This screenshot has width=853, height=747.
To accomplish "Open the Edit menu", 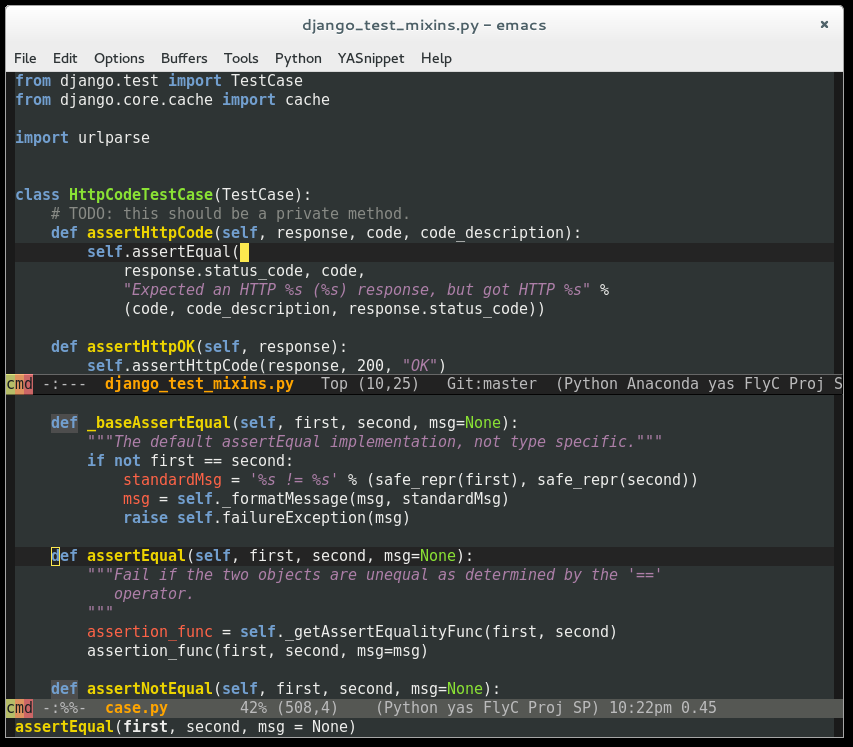I will [65, 58].
